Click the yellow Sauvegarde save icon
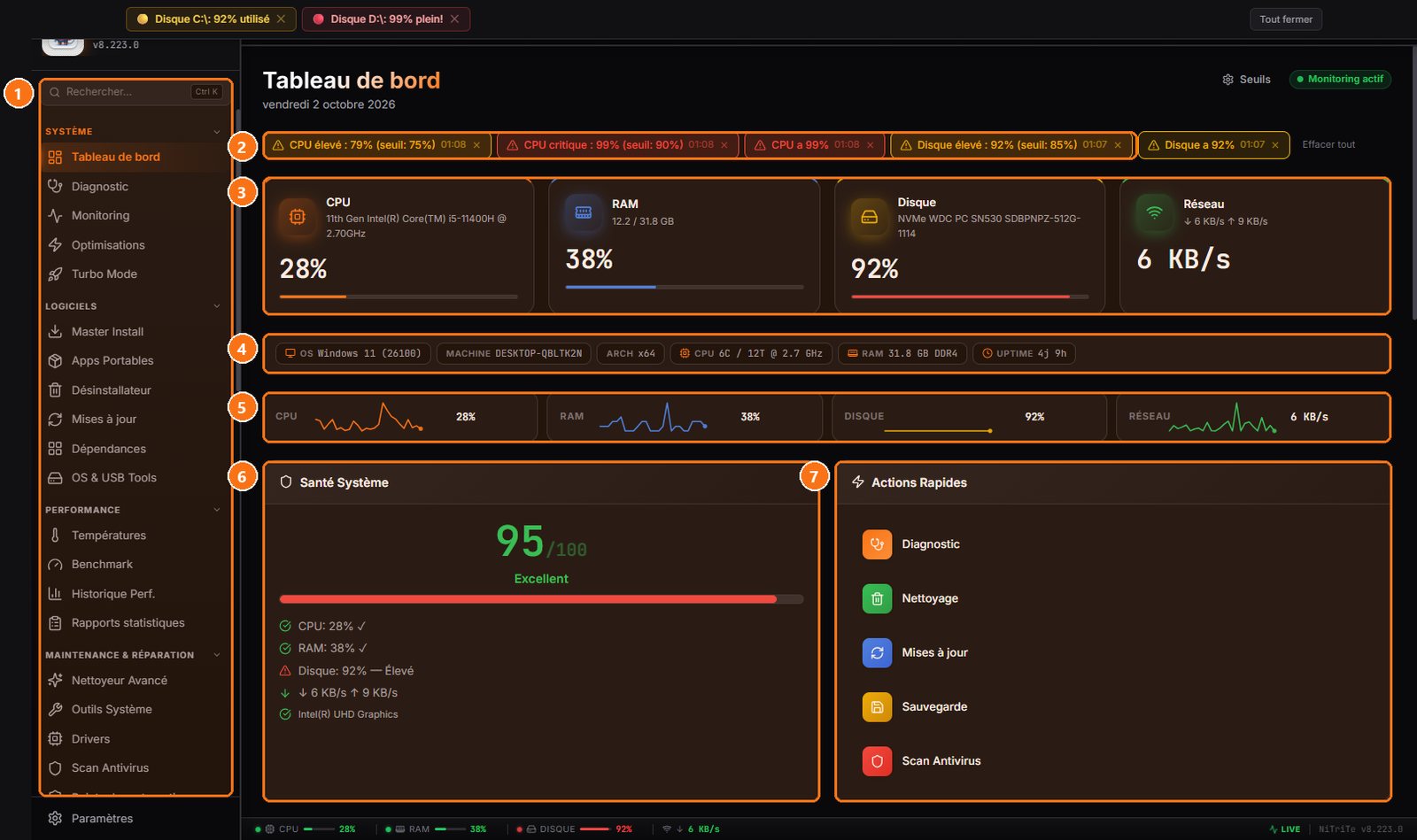Viewport: 1417px width, 840px height. (x=877, y=706)
